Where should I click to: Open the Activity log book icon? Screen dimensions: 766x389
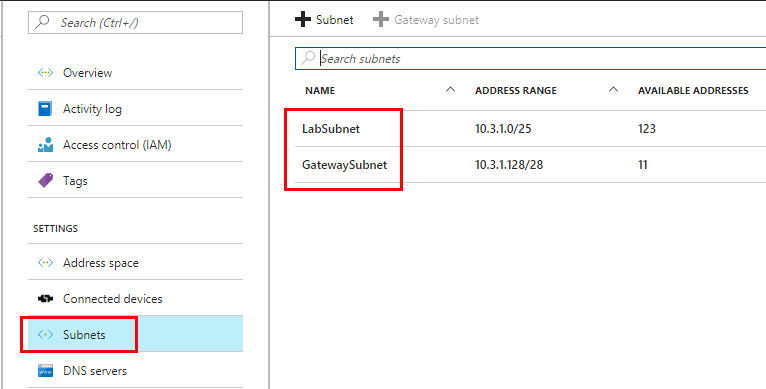click(x=45, y=108)
